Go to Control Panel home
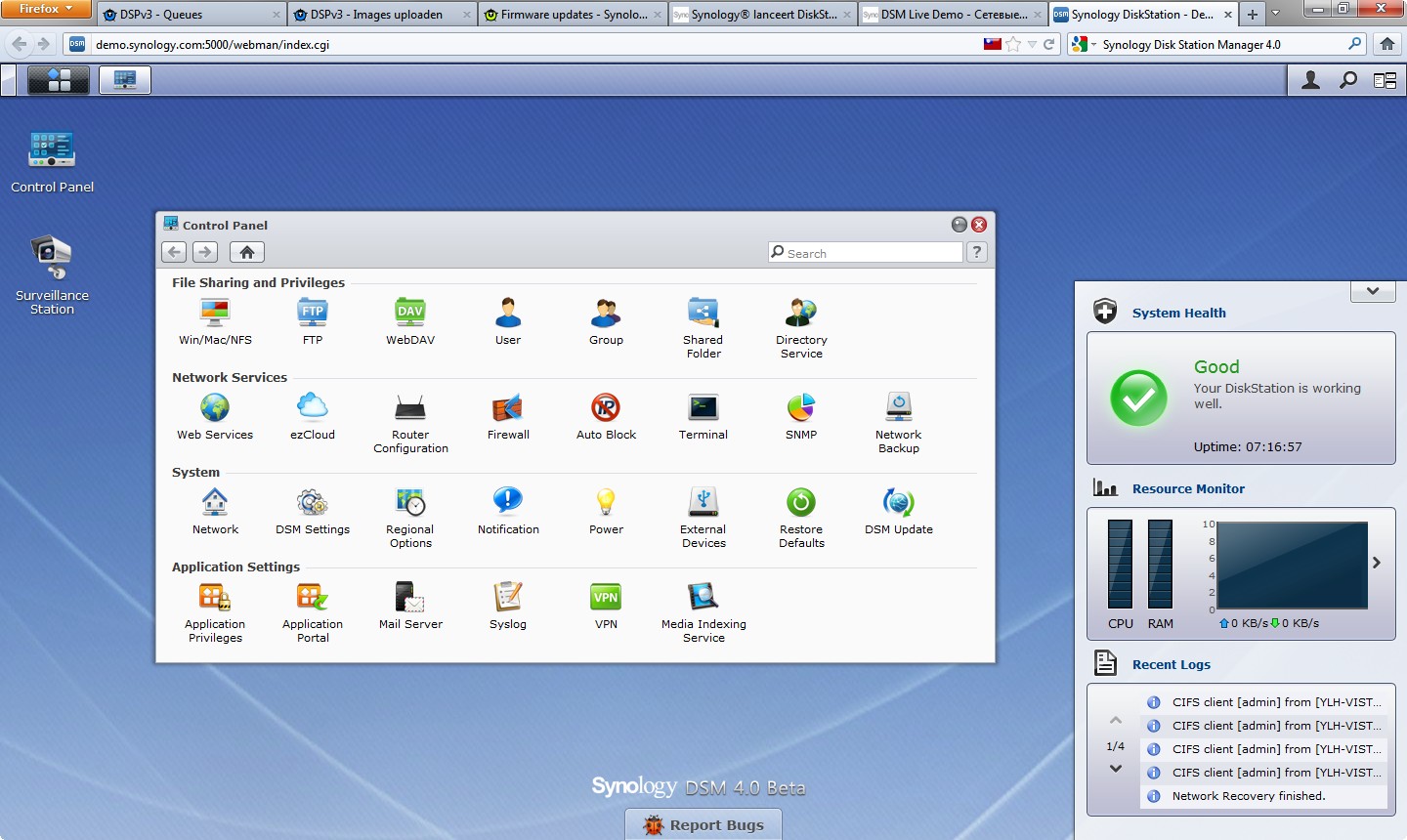This screenshot has width=1407, height=840. click(247, 252)
